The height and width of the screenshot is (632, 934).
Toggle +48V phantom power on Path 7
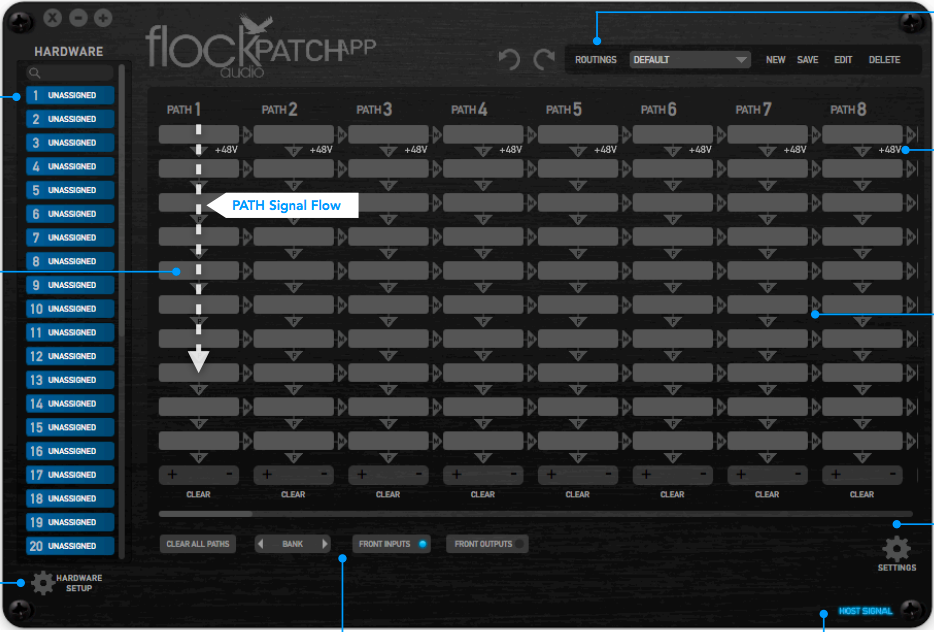coord(794,150)
